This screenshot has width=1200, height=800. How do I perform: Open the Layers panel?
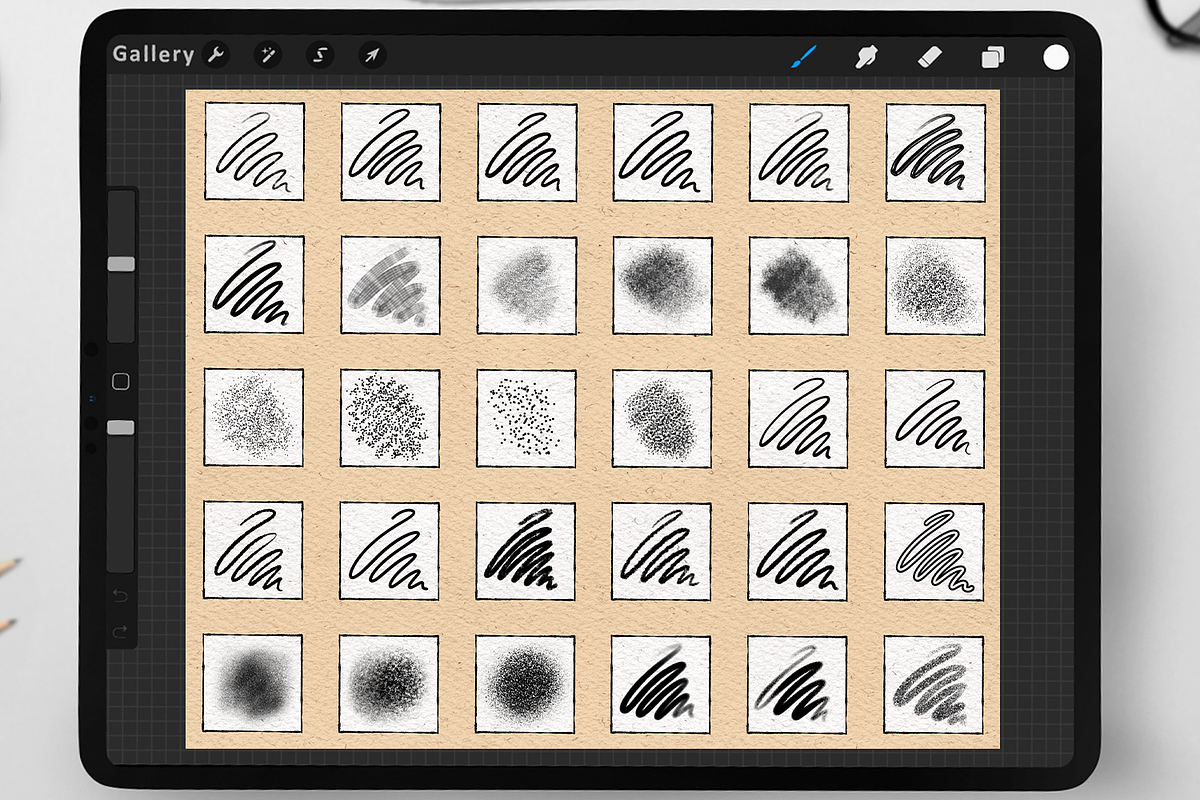click(993, 57)
